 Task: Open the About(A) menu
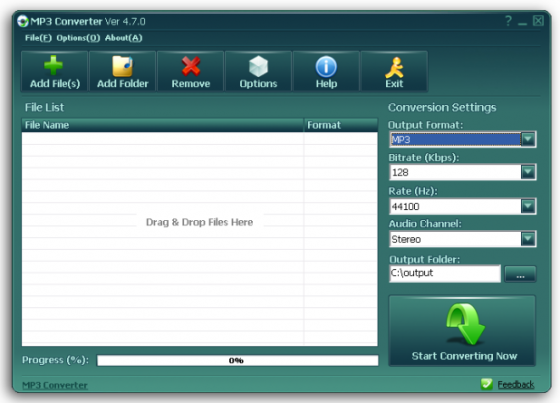coord(124,38)
